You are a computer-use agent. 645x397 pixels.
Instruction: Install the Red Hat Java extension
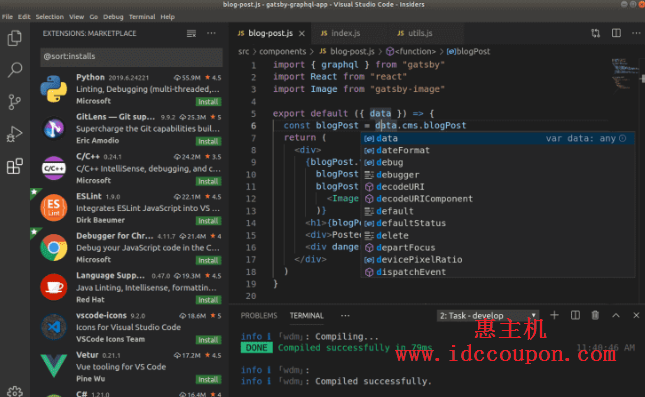coord(208,300)
